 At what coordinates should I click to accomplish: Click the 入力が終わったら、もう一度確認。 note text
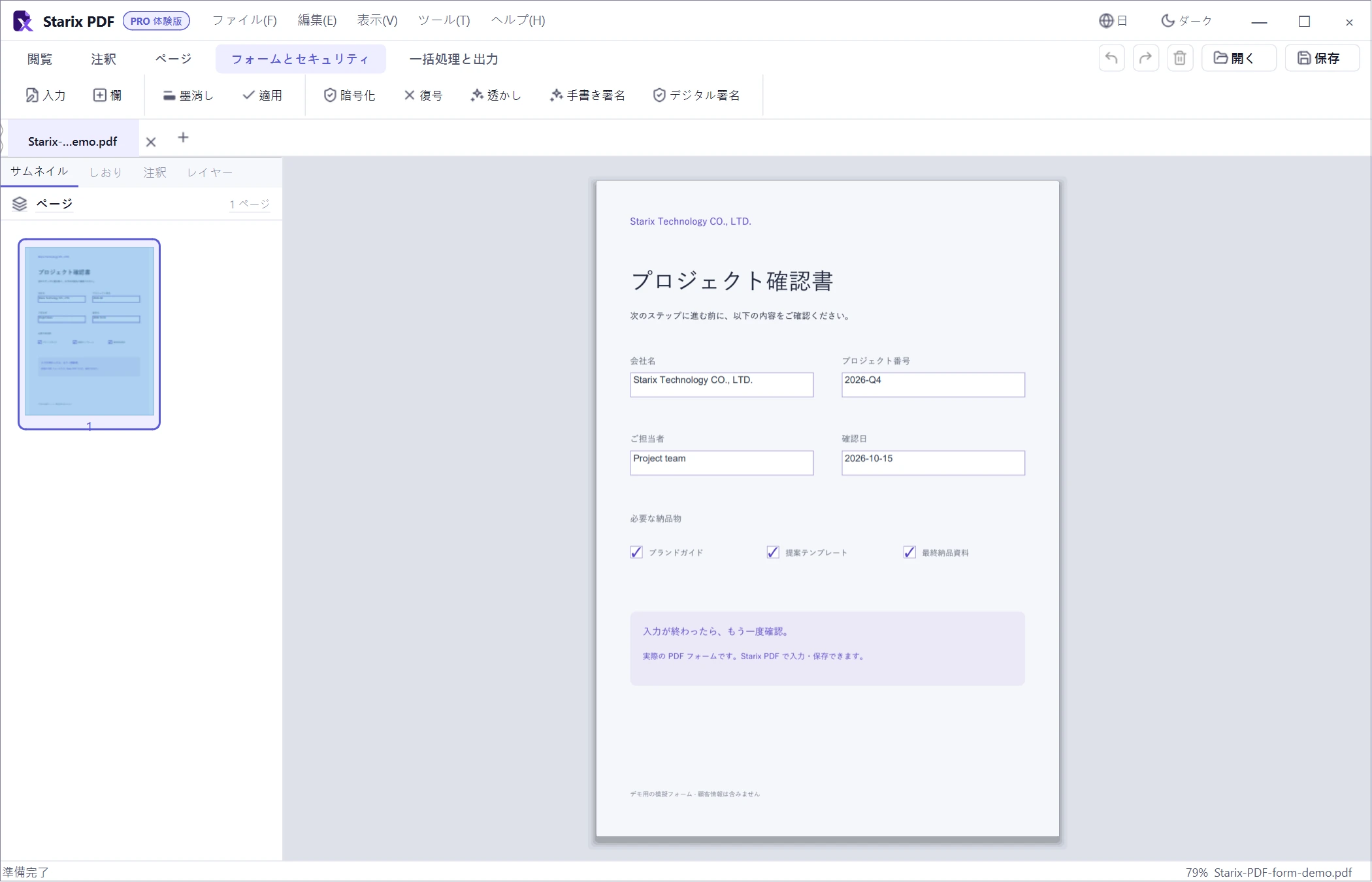point(717,631)
